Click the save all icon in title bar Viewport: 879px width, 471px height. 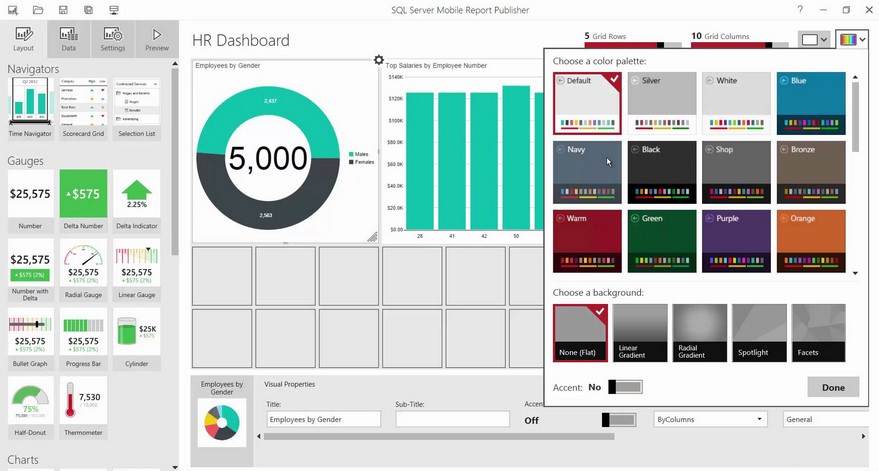pos(89,10)
